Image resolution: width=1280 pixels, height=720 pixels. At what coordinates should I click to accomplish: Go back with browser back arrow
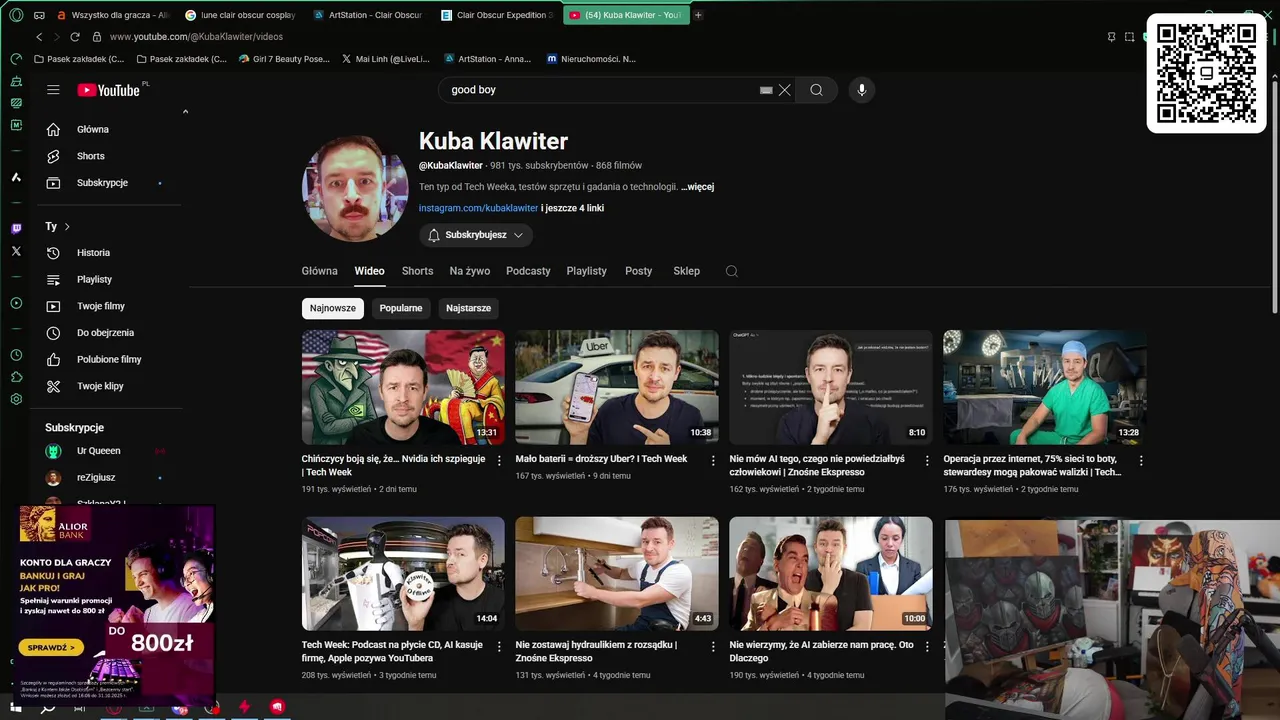39,37
